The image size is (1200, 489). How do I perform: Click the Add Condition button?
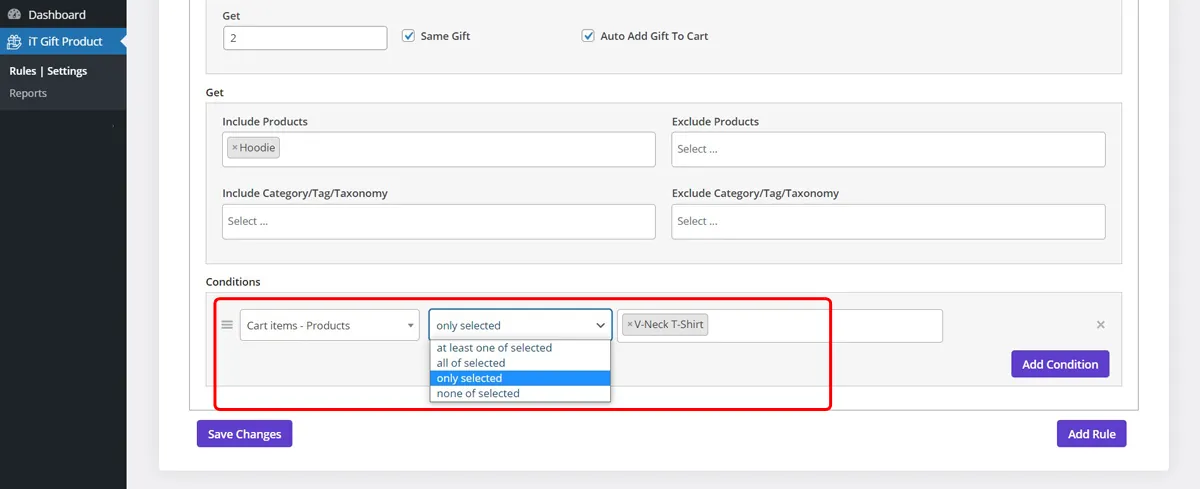pyautogui.click(x=1060, y=364)
